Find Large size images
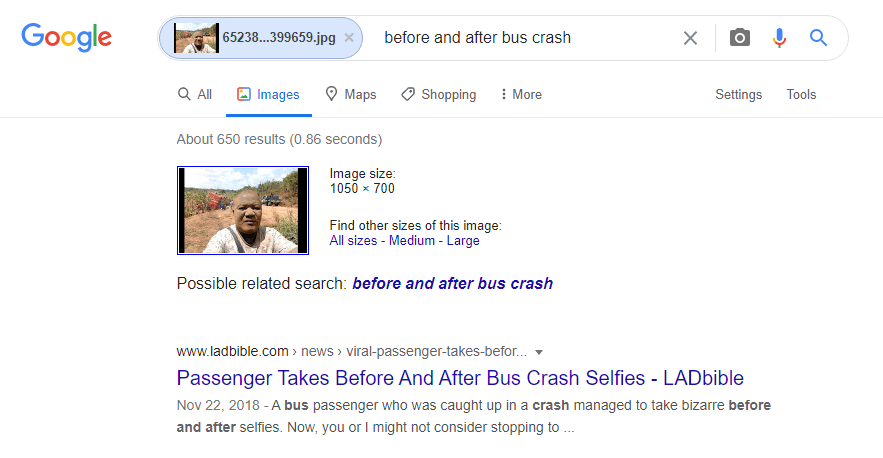Screen dimensions: 883x458 pyautogui.click(x=463, y=241)
